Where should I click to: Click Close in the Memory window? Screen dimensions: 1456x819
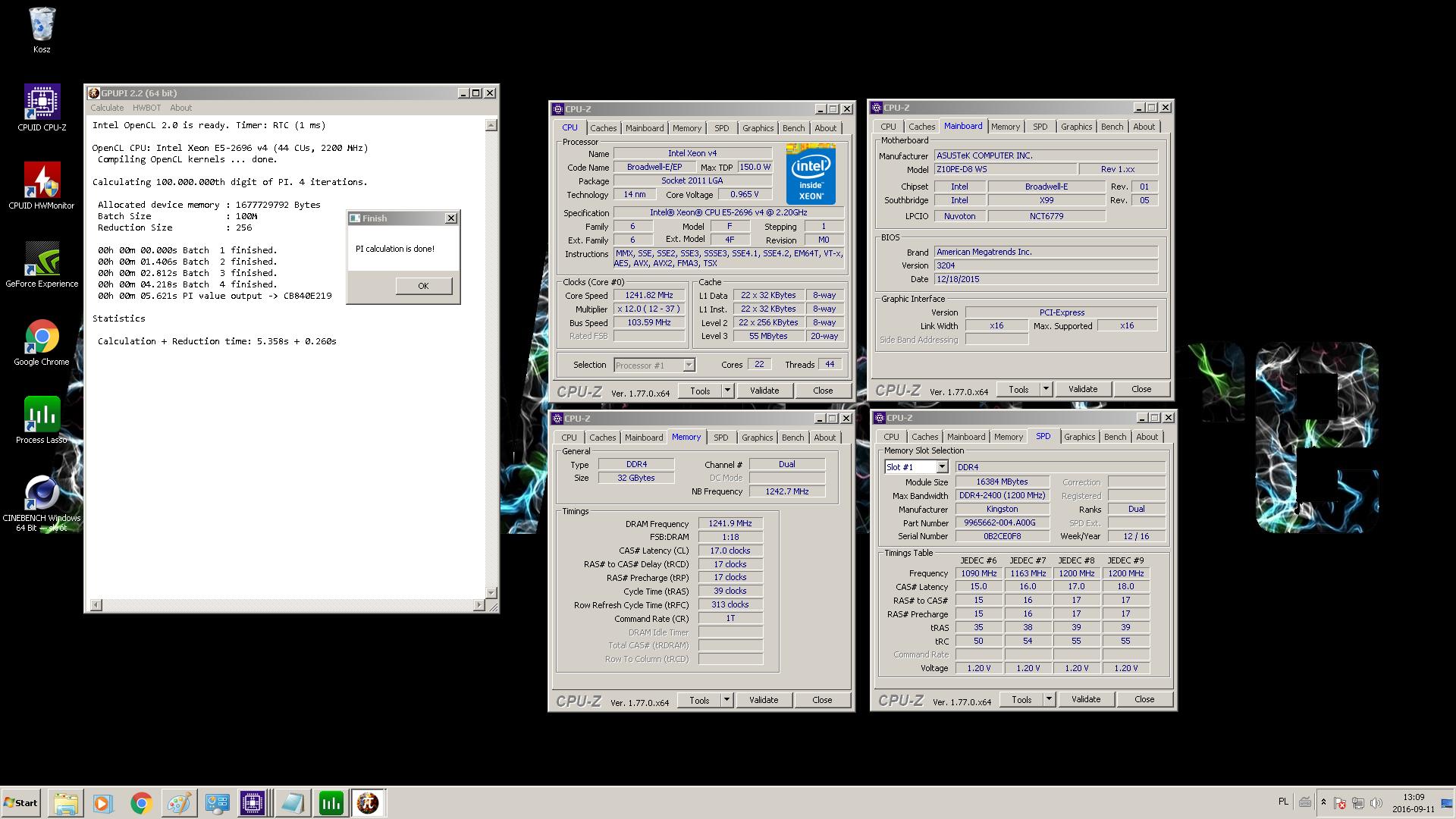tap(822, 700)
